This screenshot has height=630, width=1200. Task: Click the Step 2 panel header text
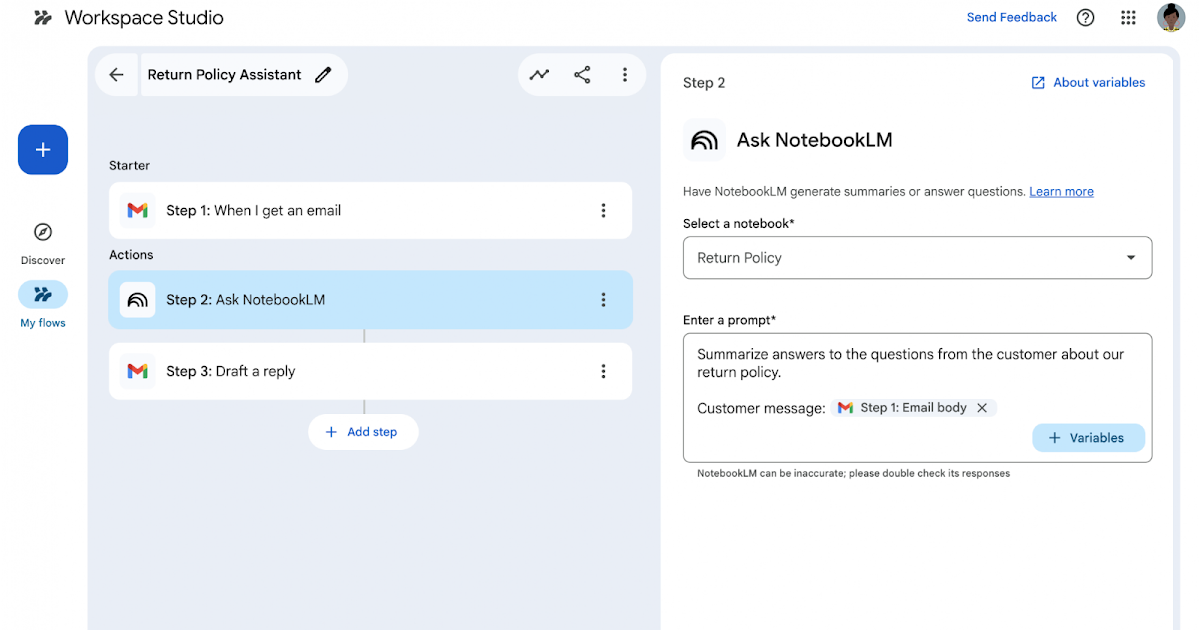(704, 83)
